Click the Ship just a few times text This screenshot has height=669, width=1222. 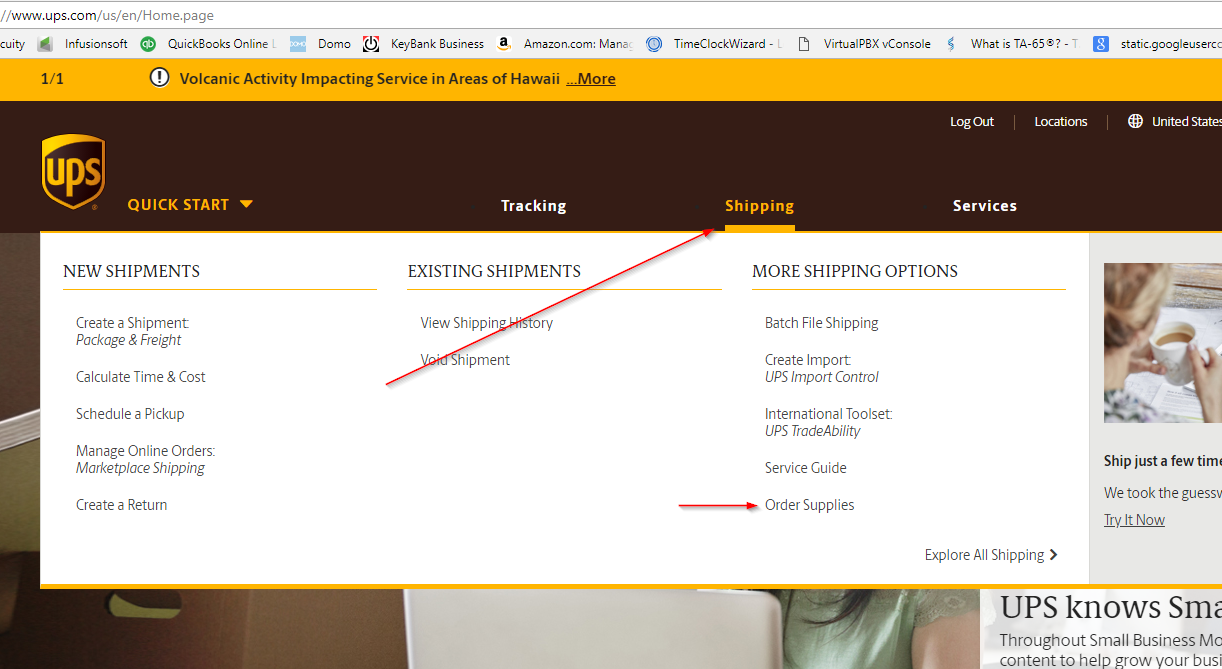(x=1162, y=461)
